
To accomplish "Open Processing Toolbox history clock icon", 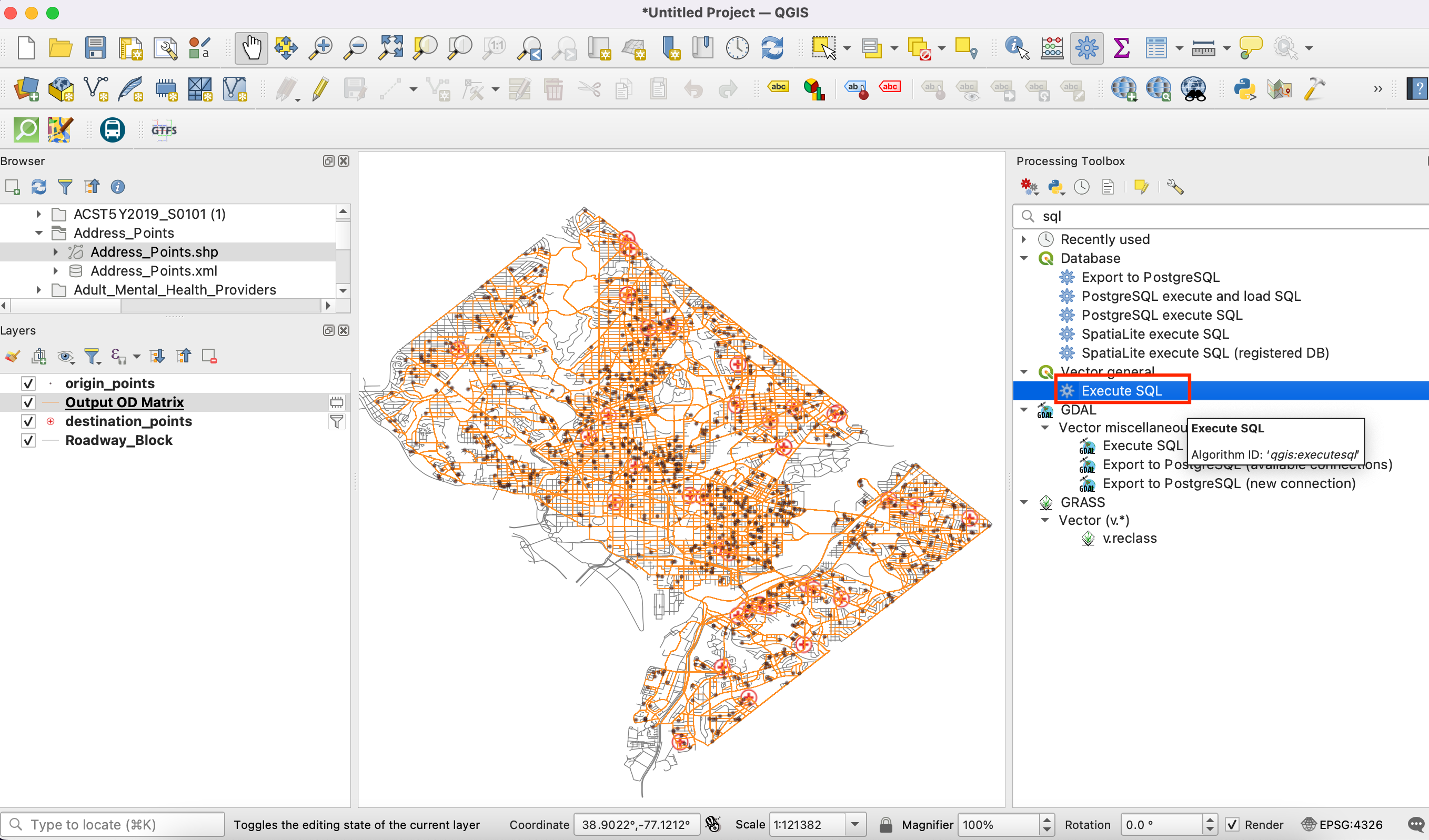I will tap(1081, 187).
